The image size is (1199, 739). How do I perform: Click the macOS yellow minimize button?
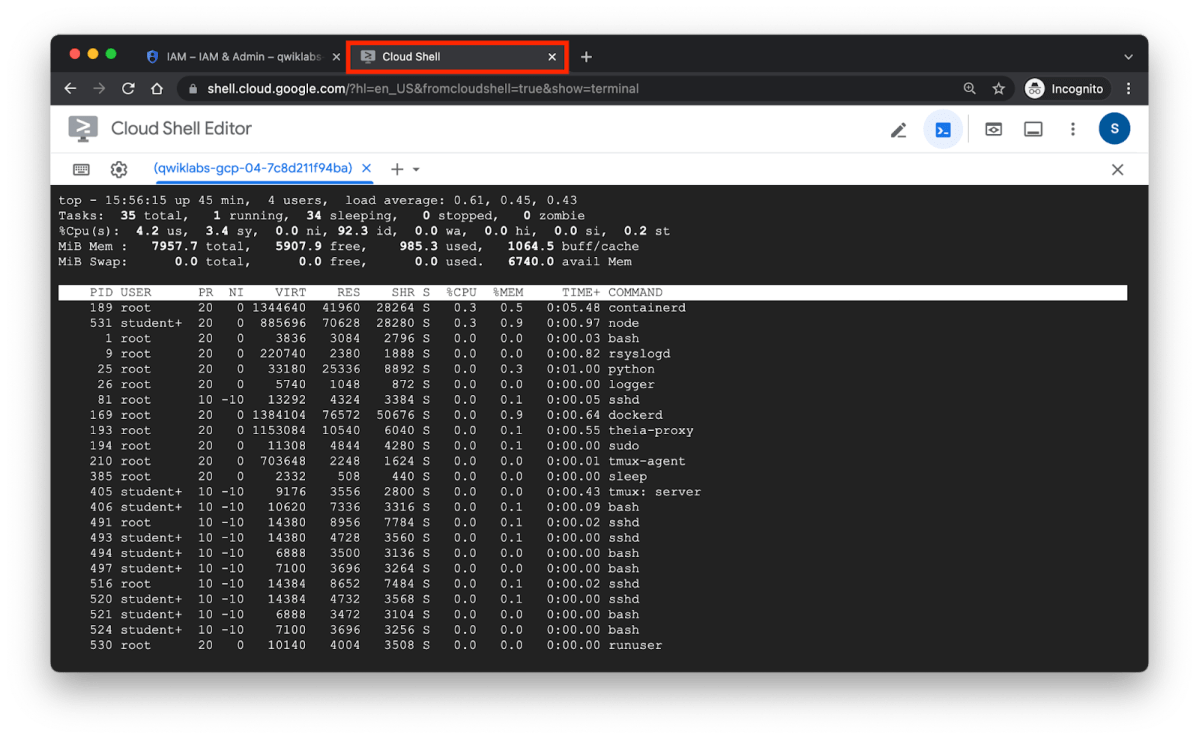(93, 54)
